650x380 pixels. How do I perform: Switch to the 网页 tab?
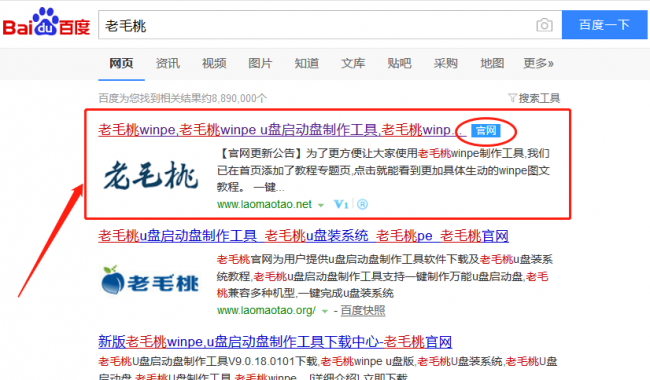(121, 63)
